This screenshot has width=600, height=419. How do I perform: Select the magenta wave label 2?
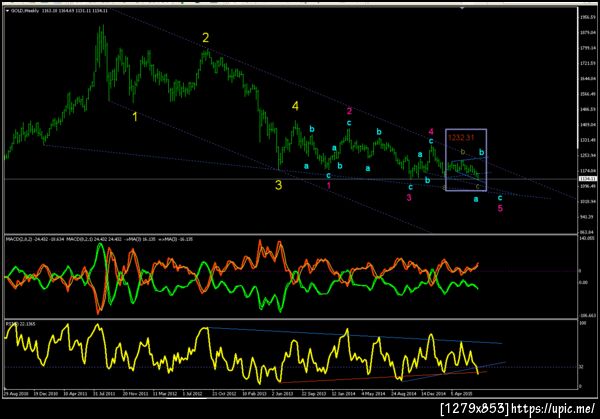[x=349, y=111]
